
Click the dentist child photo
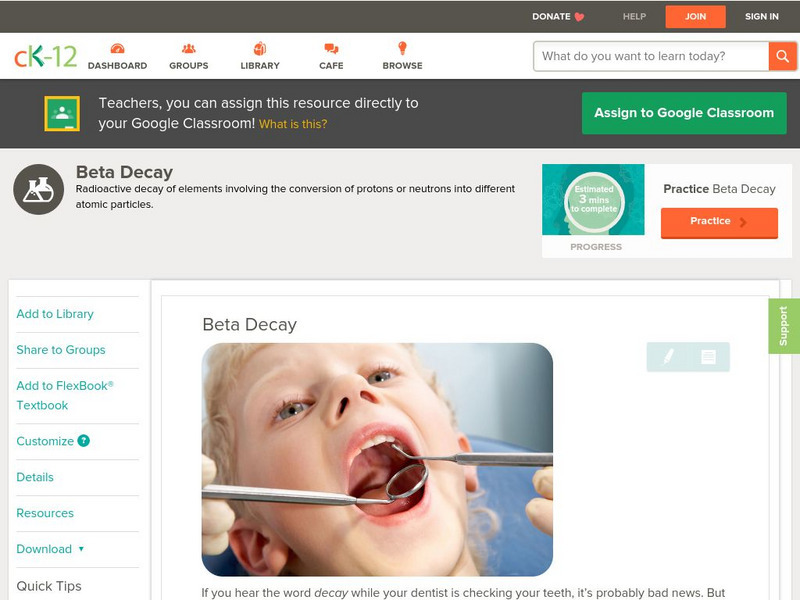[377, 460]
